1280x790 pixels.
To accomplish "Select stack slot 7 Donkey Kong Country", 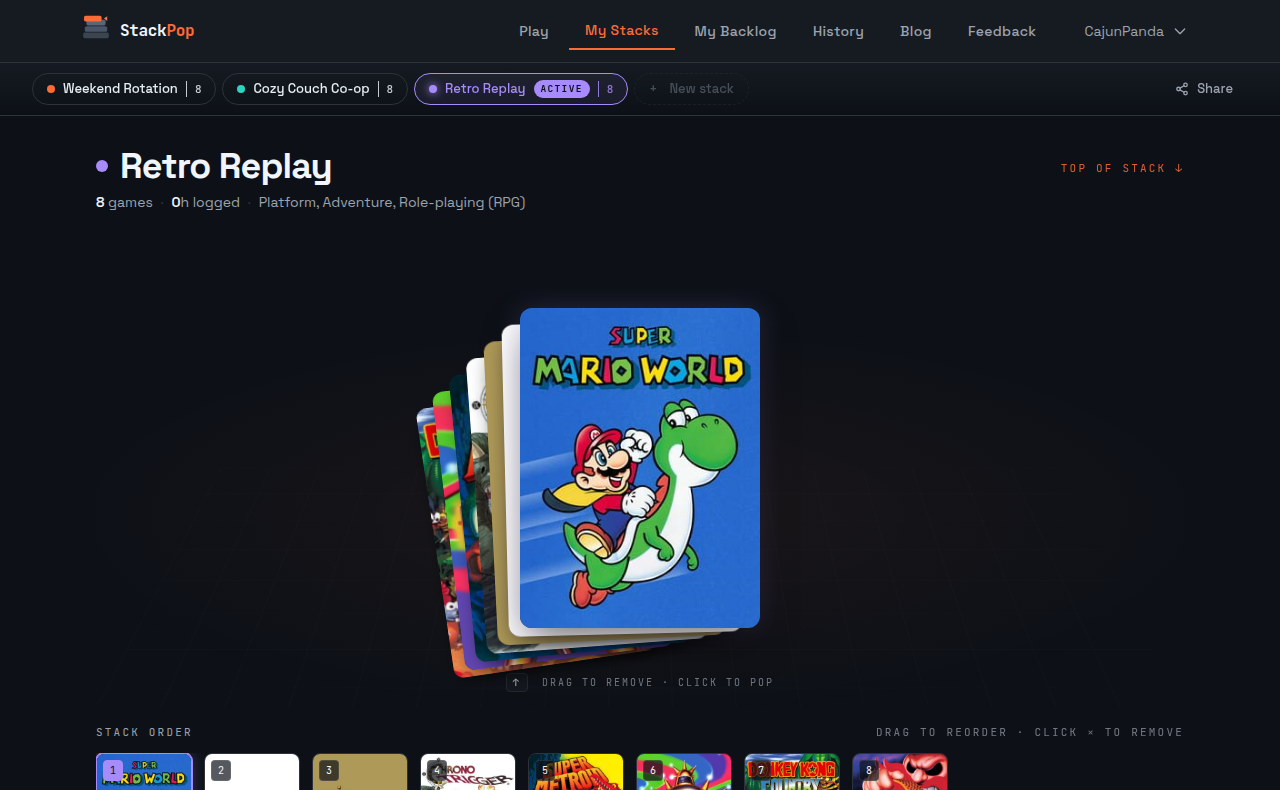I will tap(792, 771).
